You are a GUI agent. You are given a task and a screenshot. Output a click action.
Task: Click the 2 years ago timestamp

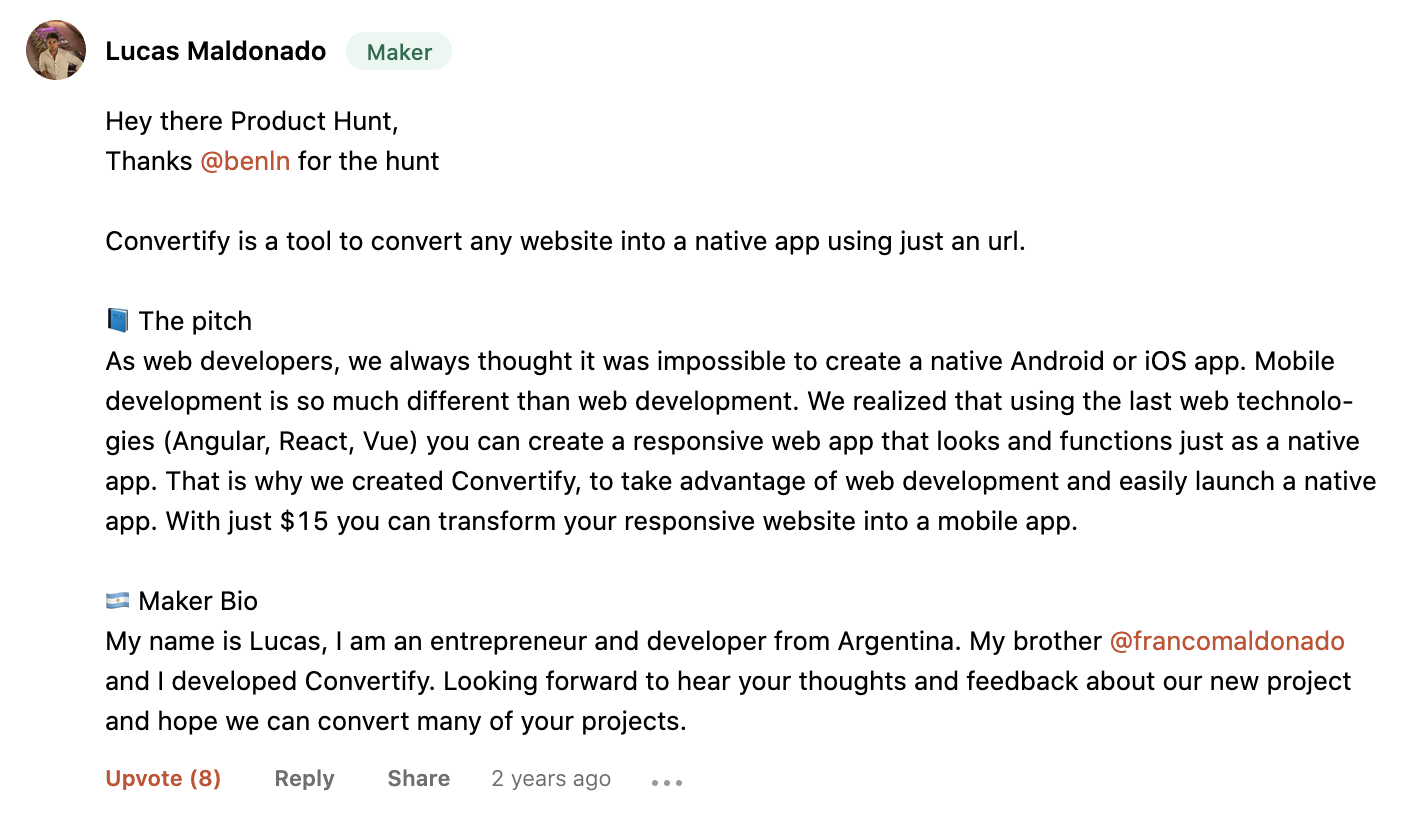click(x=551, y=778)
